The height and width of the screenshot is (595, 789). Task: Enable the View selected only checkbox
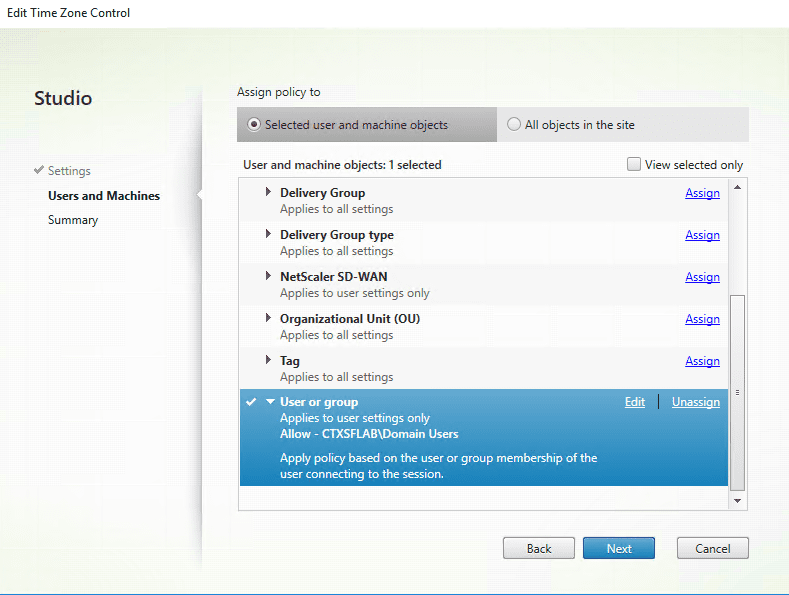[634, 165]
